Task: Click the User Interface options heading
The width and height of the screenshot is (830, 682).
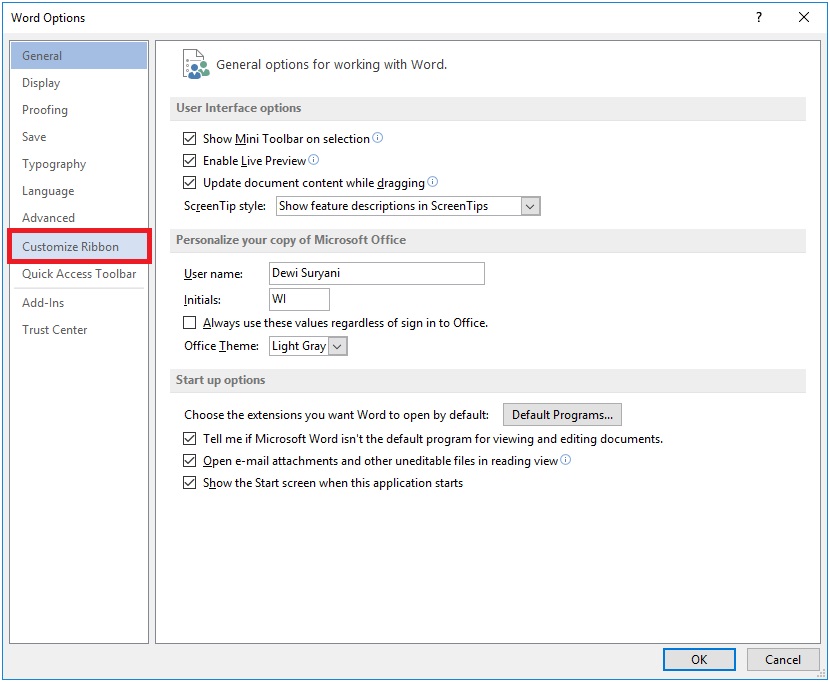Action: click(x=239, y=108)
